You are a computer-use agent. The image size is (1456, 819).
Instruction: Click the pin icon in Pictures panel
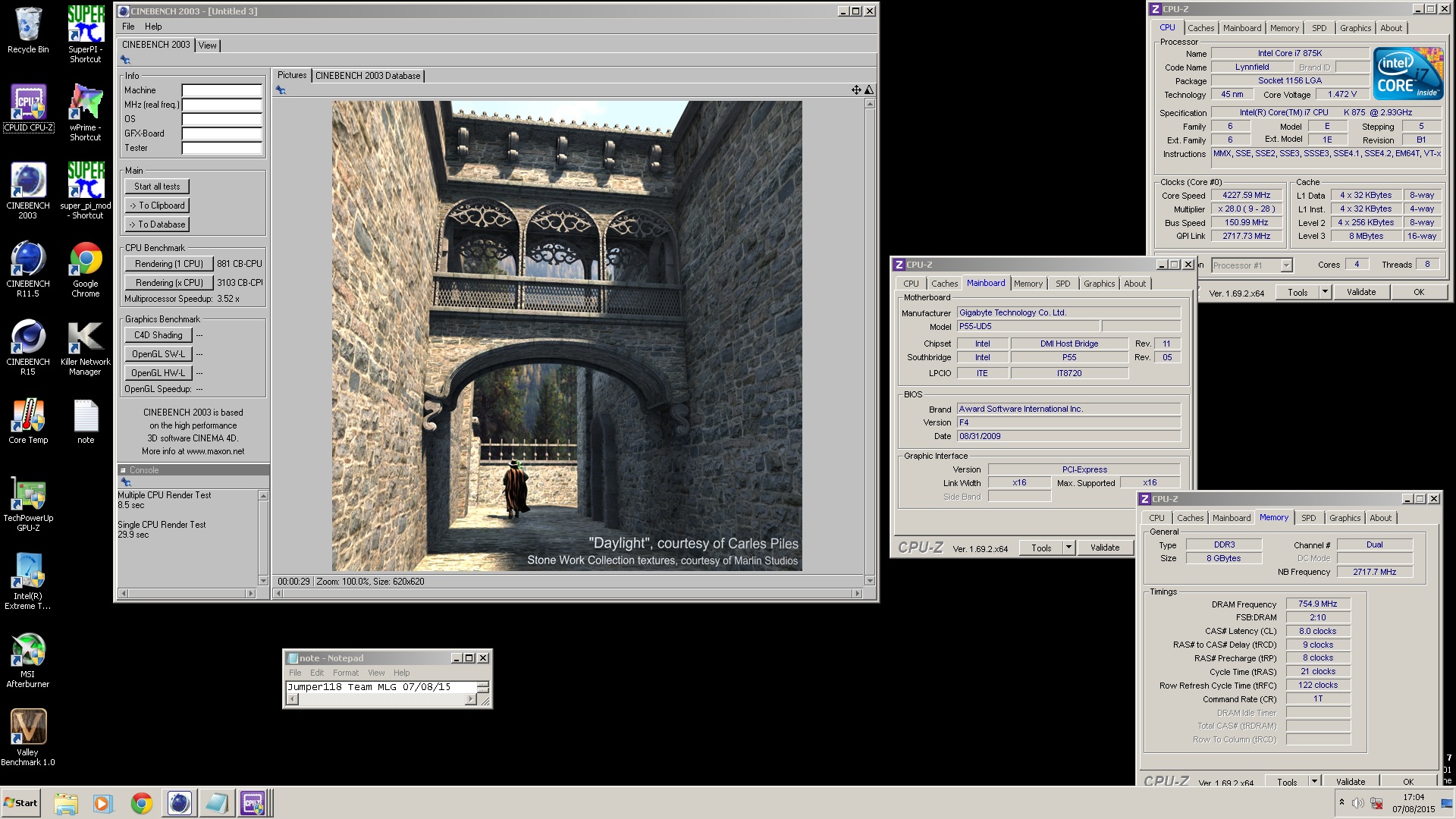coord(281,89)
